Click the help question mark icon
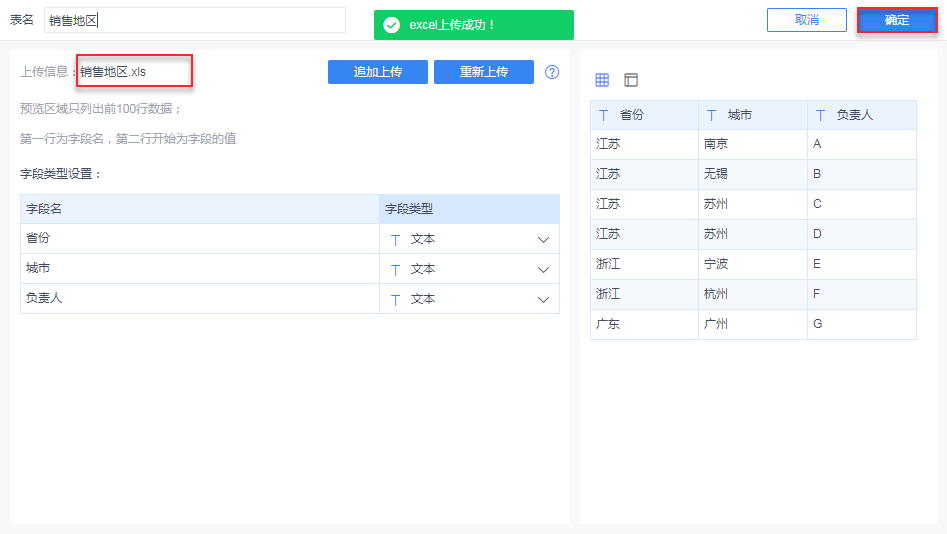 (552, 72)
